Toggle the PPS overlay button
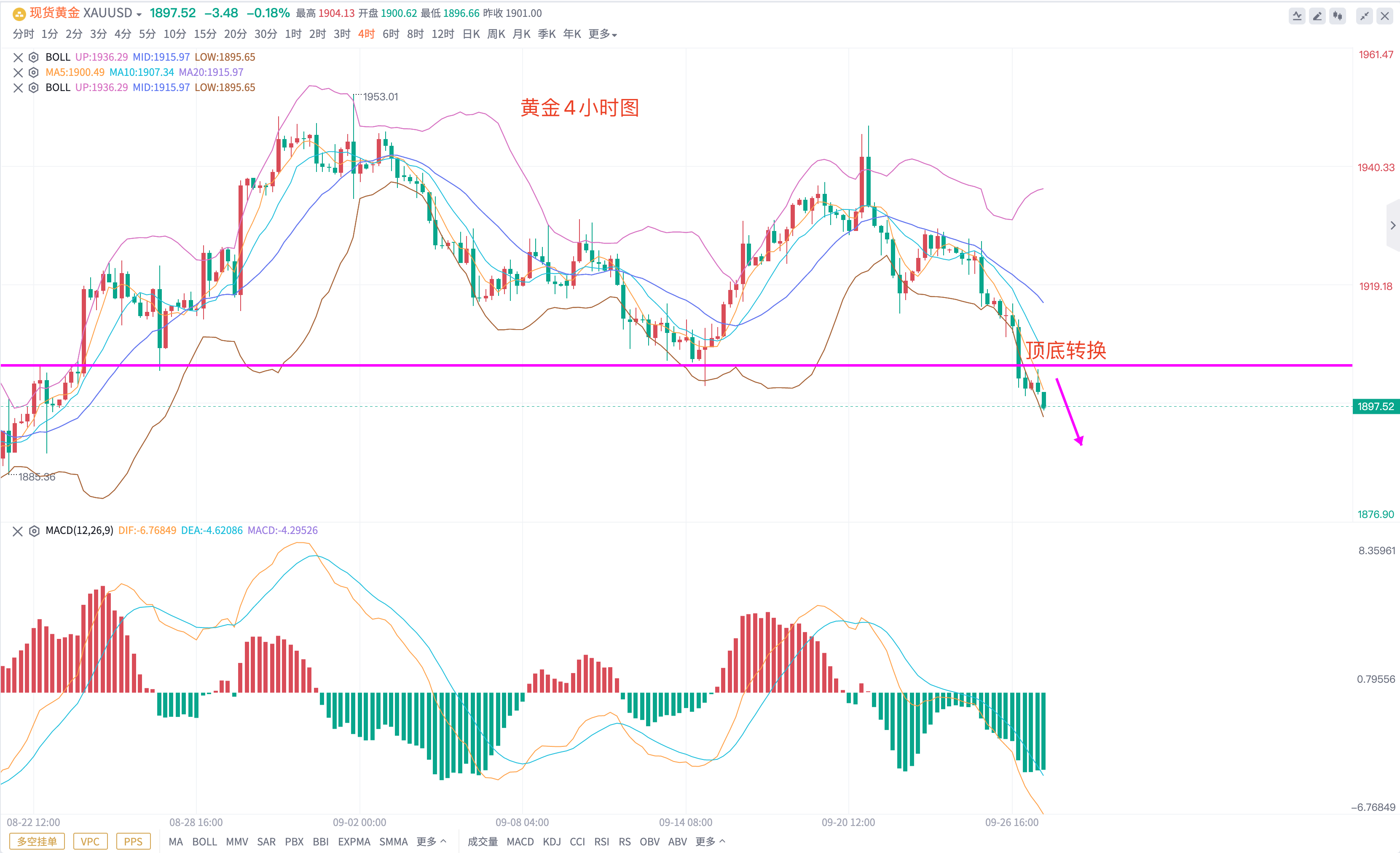Screen dimensions: 1400x853 click(x=133, y=841)
